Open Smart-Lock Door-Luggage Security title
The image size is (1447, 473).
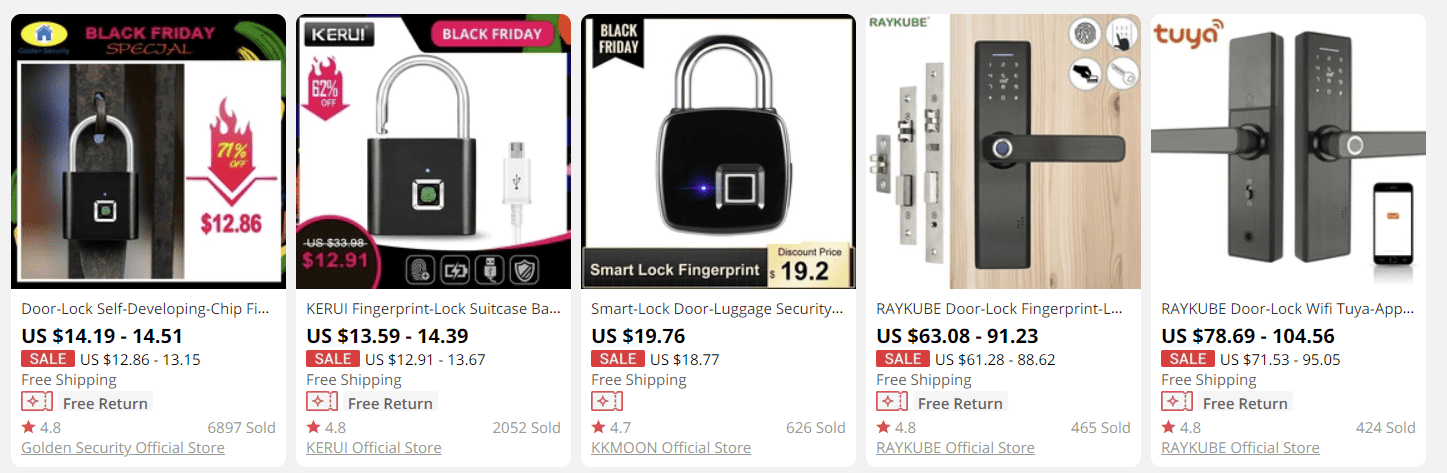tap(718, 309)
